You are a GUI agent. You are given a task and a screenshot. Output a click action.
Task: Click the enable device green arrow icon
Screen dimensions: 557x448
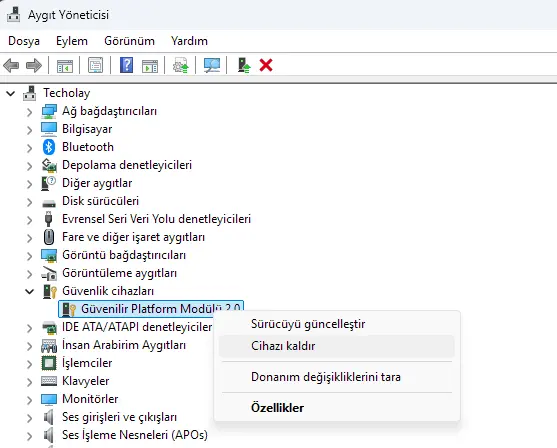pyautogui.click(x=244, y=65)
